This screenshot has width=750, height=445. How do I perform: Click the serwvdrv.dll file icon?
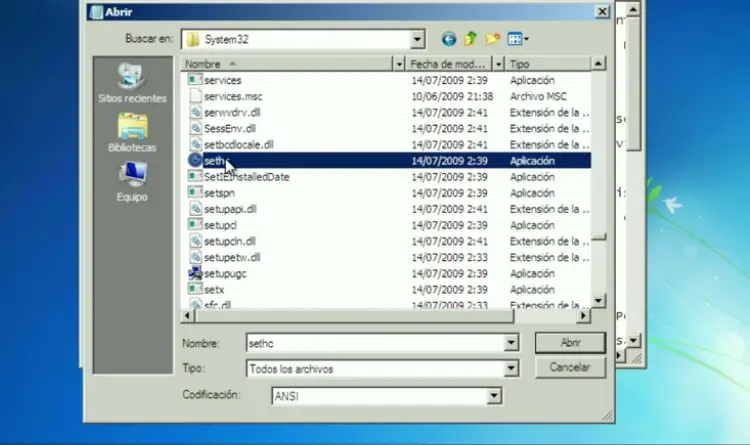[195, 112]
